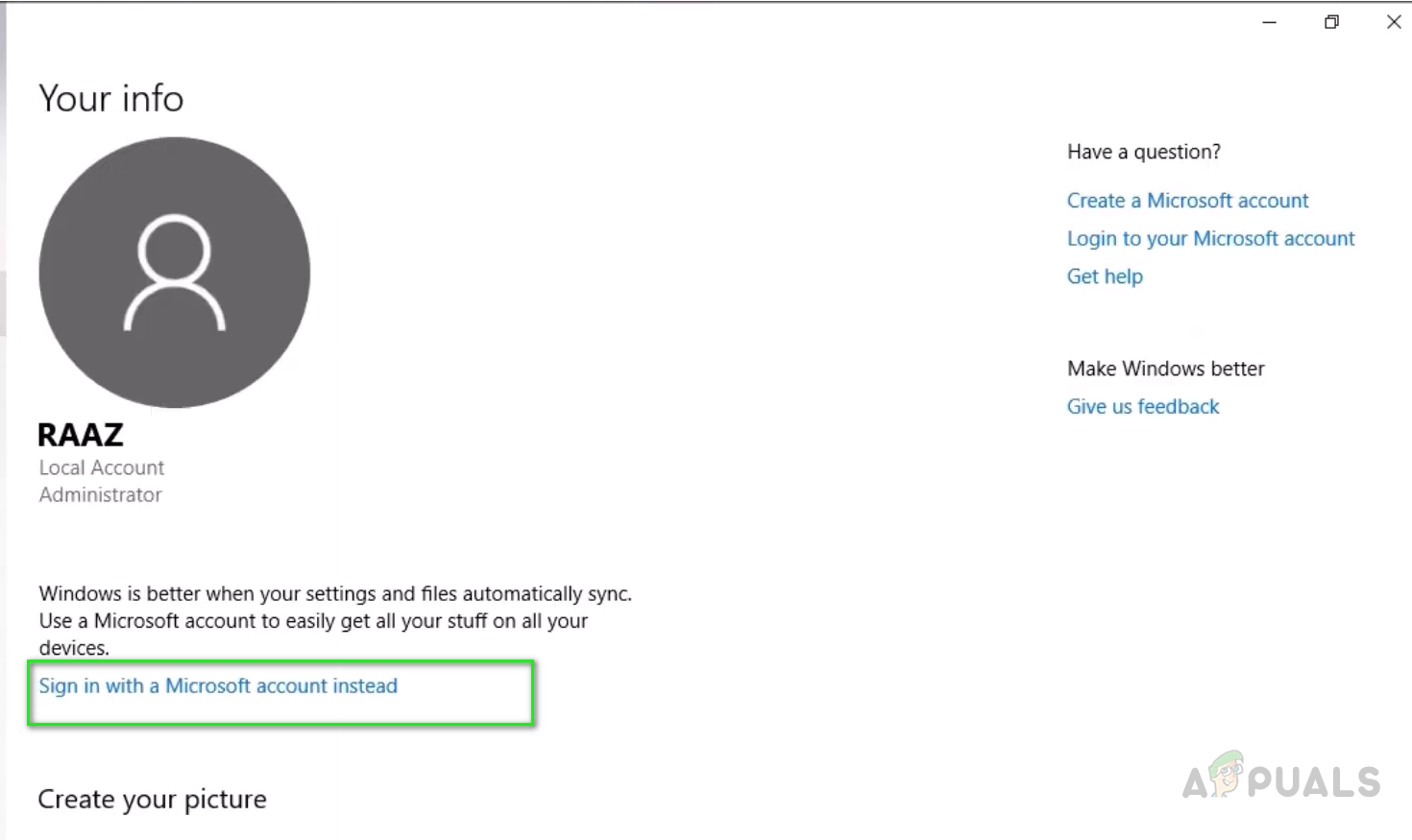Click the Windows sync description paragraph
The width and height of the screenshot is (1412, 840).
point(335,620)
